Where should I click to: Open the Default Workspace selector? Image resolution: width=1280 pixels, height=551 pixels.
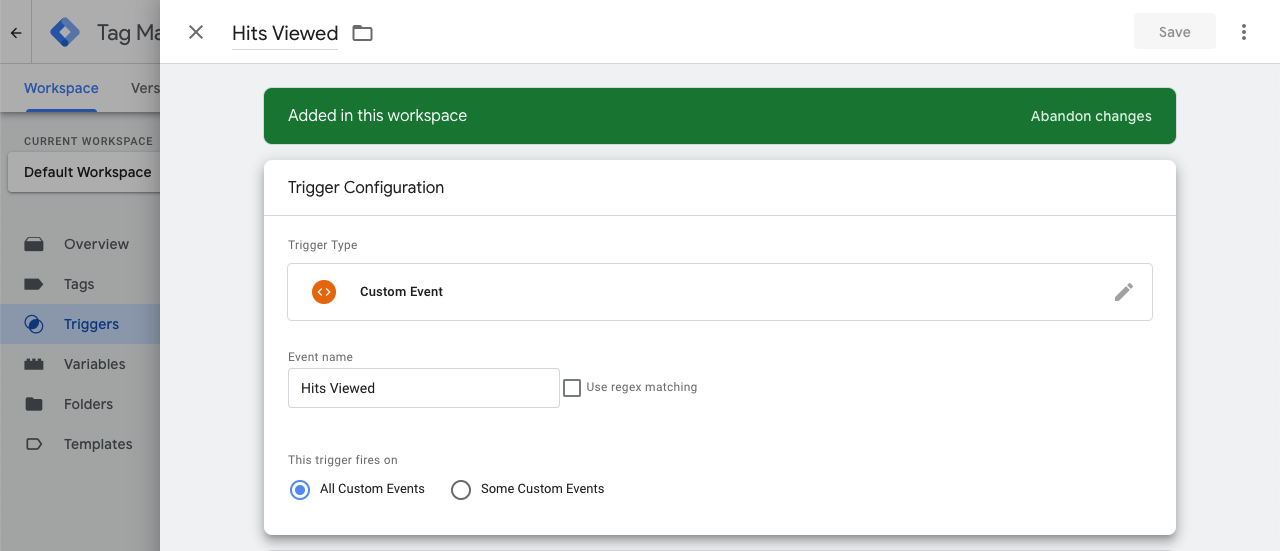84,172
